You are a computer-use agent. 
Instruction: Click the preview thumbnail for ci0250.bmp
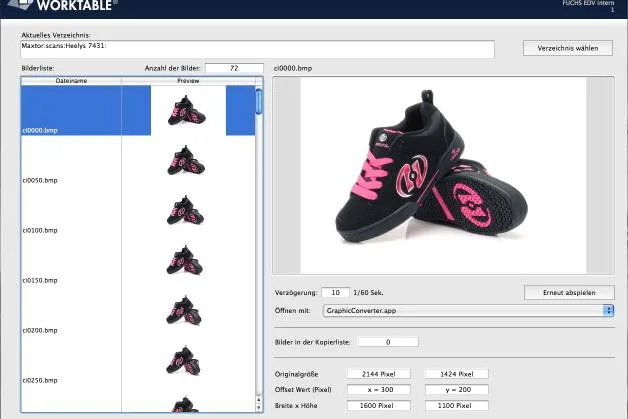[x=183, y=361]
